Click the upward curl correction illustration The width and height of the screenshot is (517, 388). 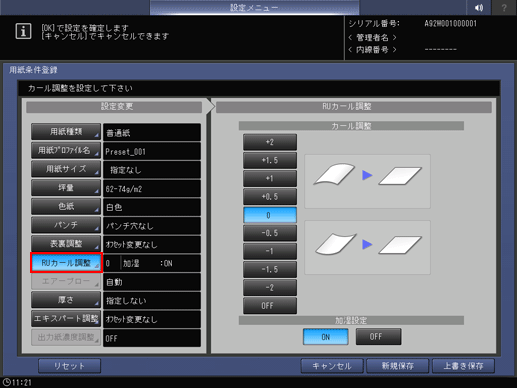(x=367, y=181)
